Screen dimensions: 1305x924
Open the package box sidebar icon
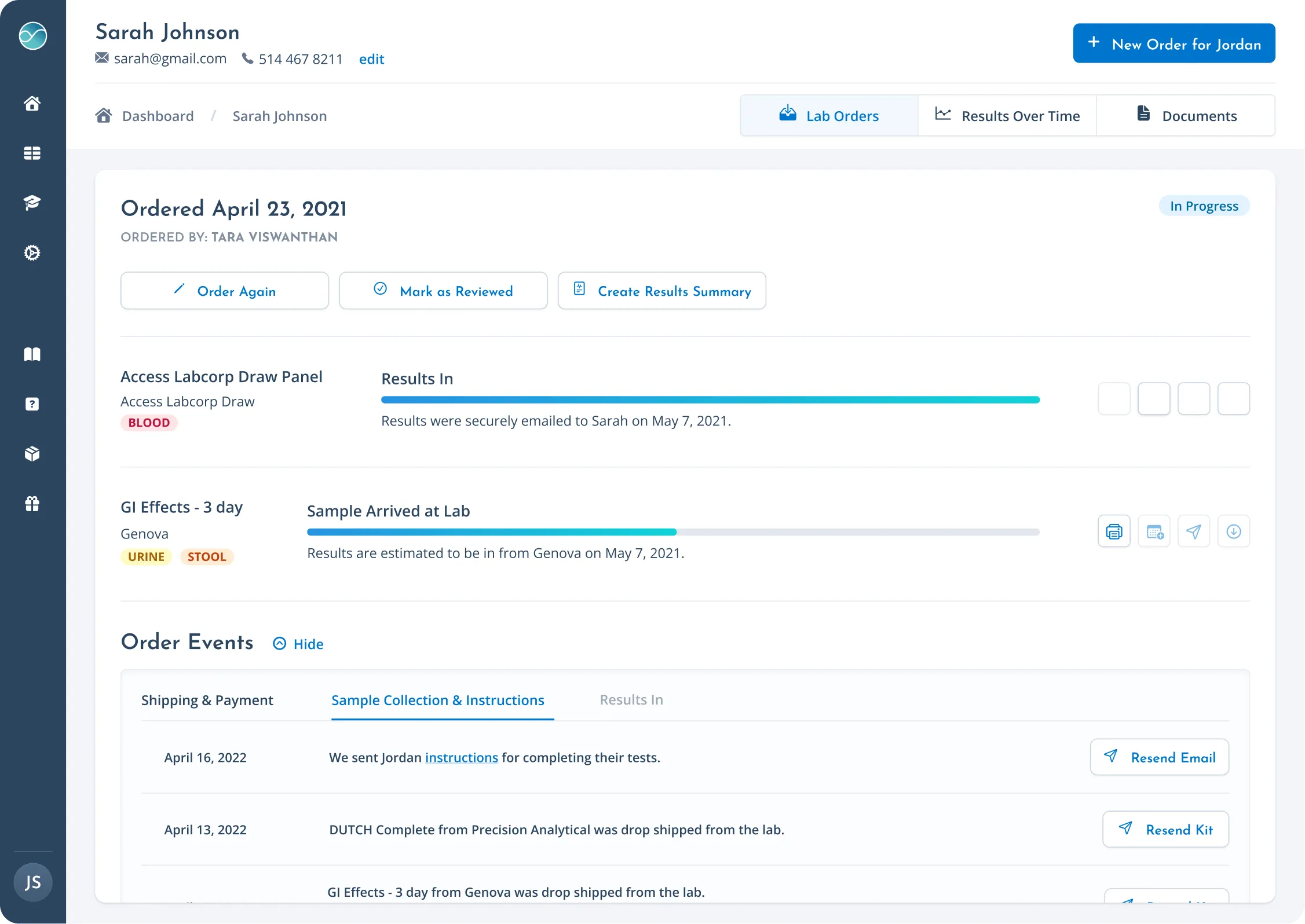coord(32,454)
